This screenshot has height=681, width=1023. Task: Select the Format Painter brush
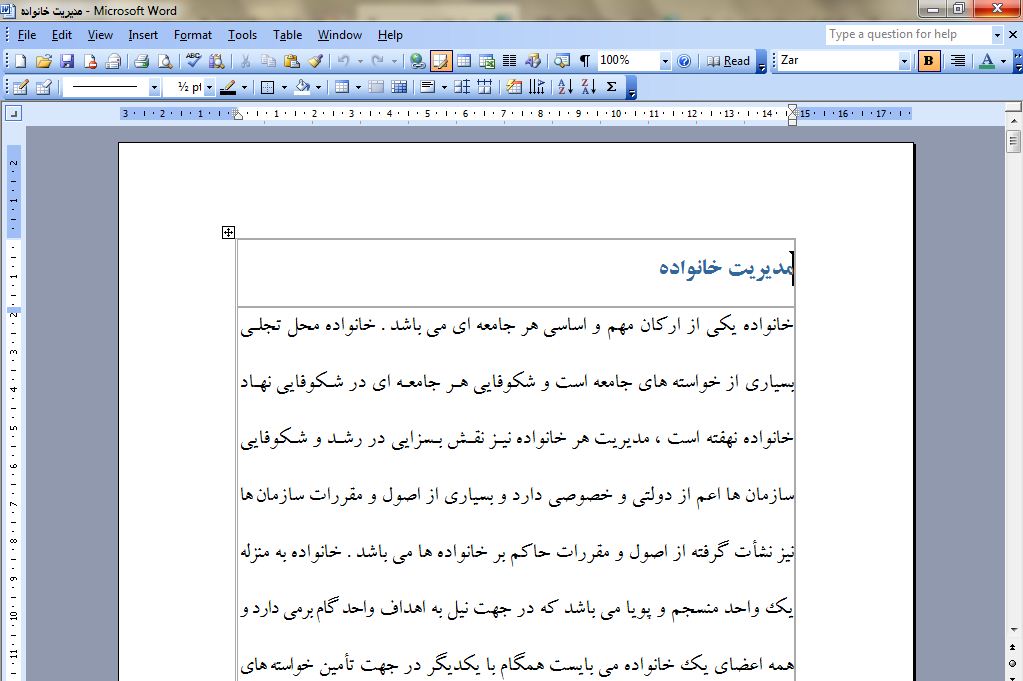pyautogui.click(x=315, y=61)
